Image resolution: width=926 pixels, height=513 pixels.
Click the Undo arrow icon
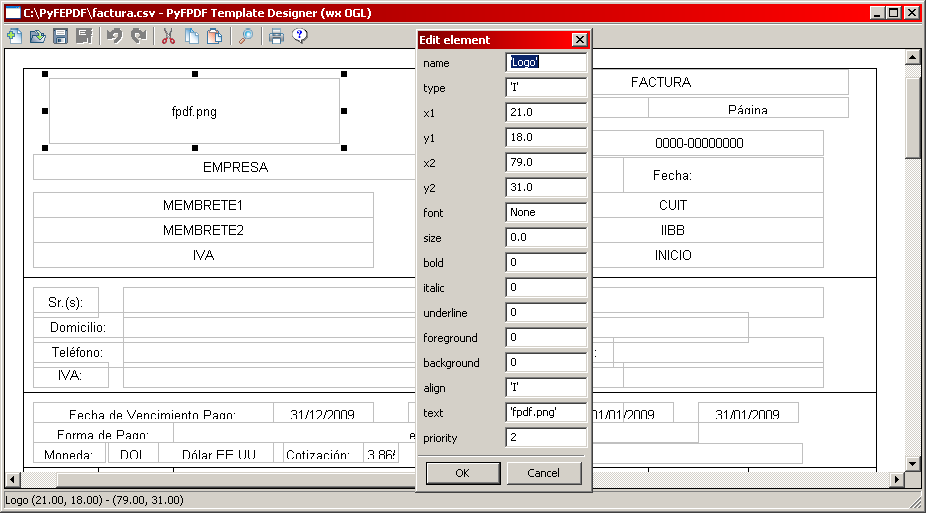tap(114, 36)
